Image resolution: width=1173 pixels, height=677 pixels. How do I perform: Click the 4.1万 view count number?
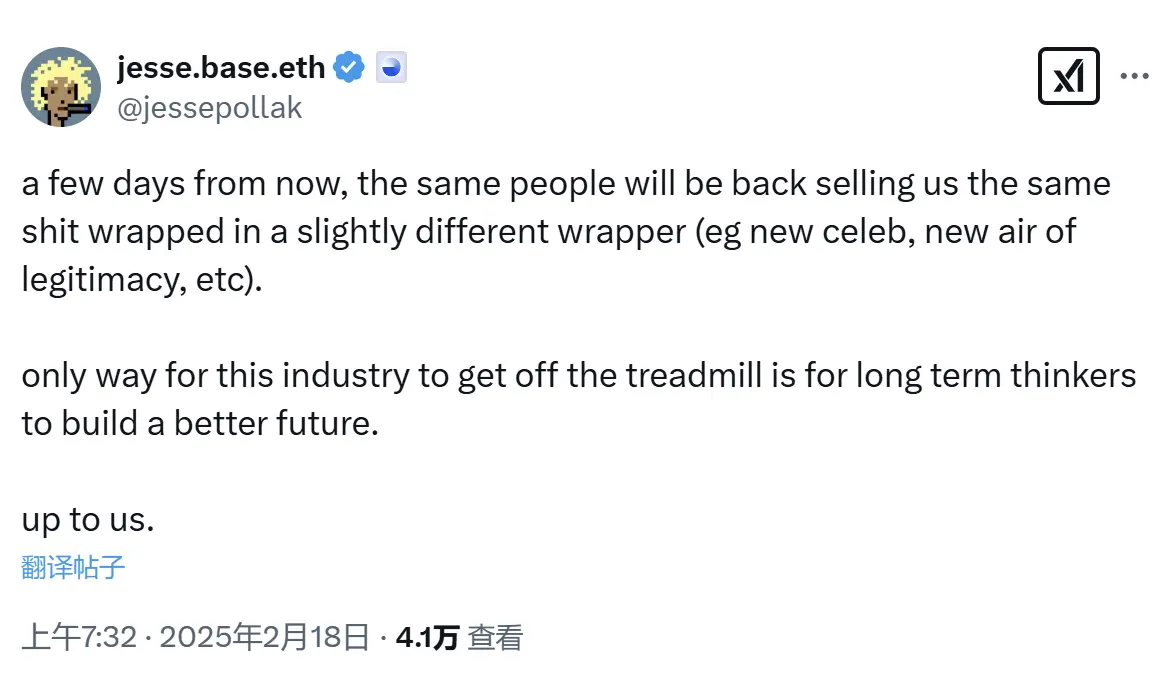427,638
